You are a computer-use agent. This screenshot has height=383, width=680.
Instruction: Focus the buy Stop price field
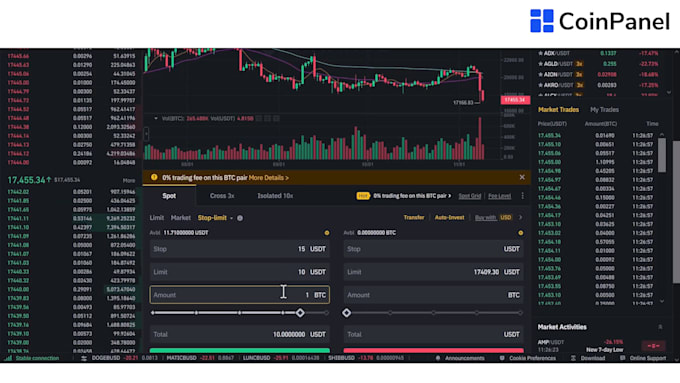(239, 249)
